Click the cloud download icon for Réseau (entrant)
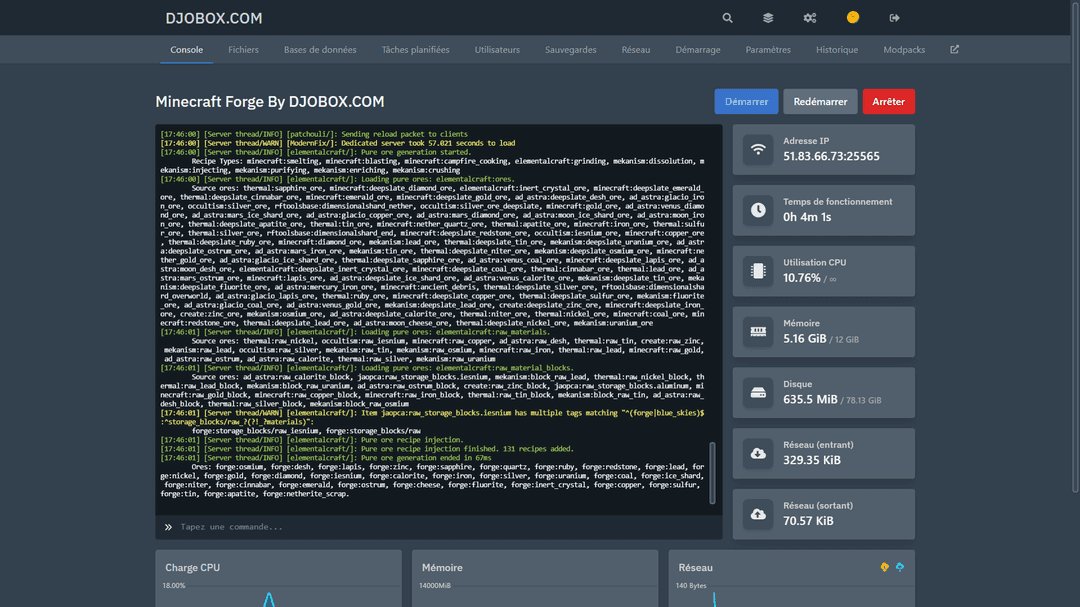 [x=758, y=453]
